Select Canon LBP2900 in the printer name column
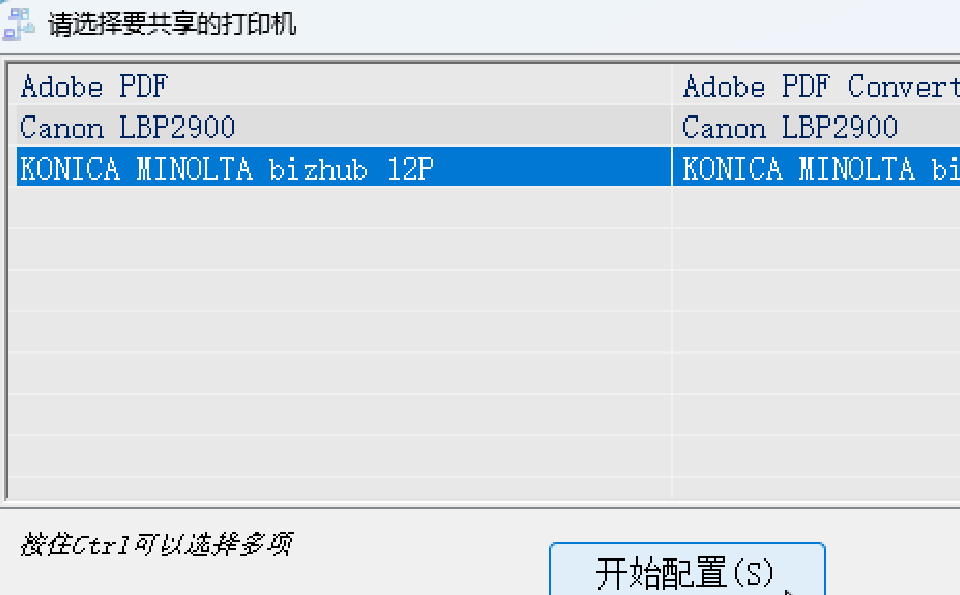960x595 pixels. pyautogui.click(x=128, y=127)
